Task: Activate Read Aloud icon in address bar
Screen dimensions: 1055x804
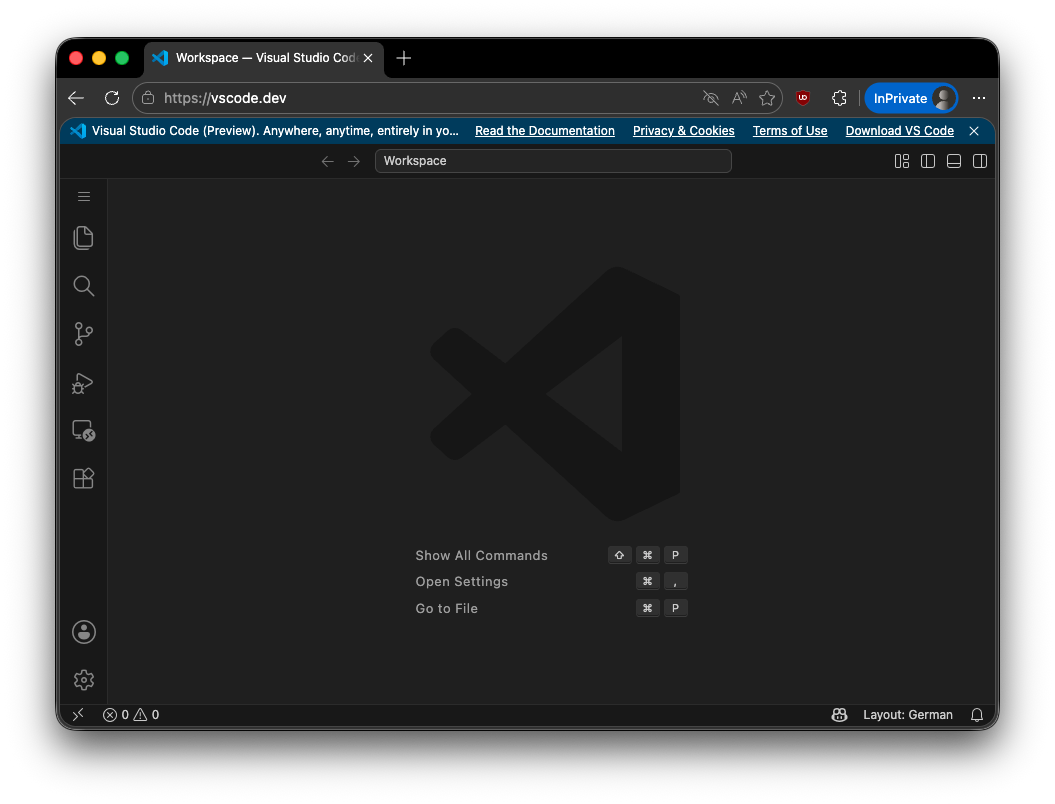Action: point(739,98)
